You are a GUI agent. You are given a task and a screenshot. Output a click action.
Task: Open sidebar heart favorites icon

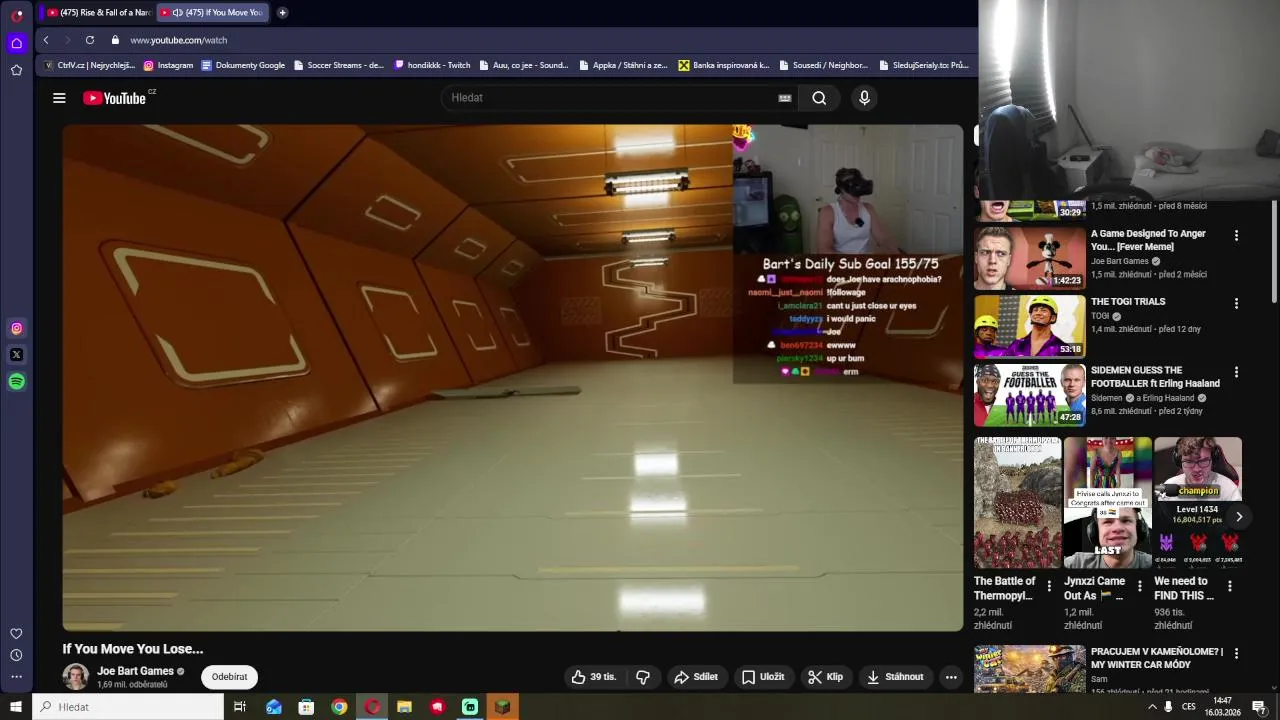pos(16,634)
